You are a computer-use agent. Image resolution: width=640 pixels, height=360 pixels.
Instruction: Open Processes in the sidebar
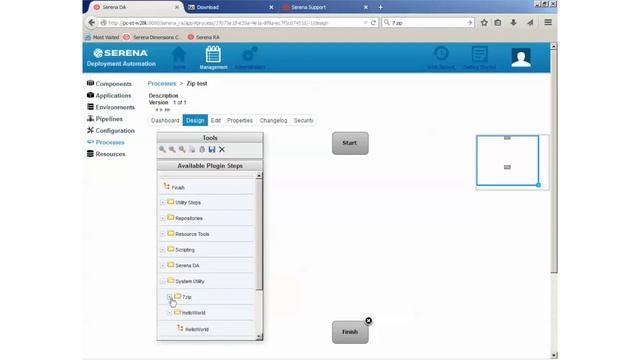(106, 142)
